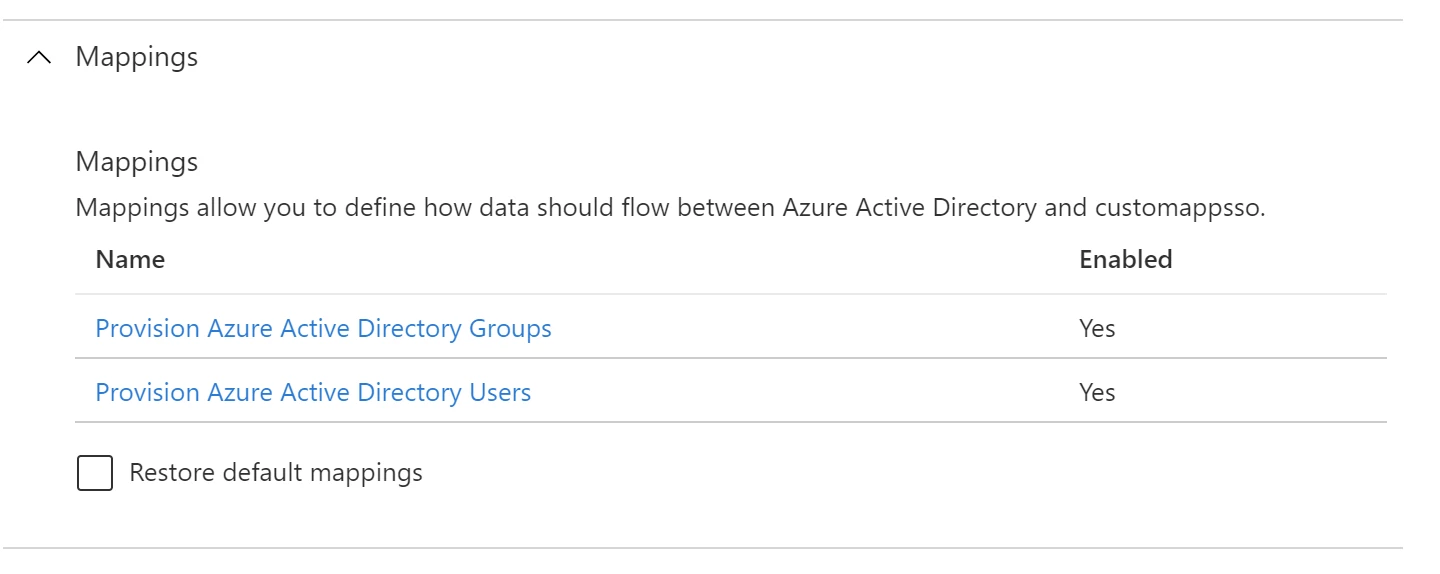This screenshot has width=1440, height=574.
Task: Click the word 'Users' in second mapping link
Action: point(500,392)
